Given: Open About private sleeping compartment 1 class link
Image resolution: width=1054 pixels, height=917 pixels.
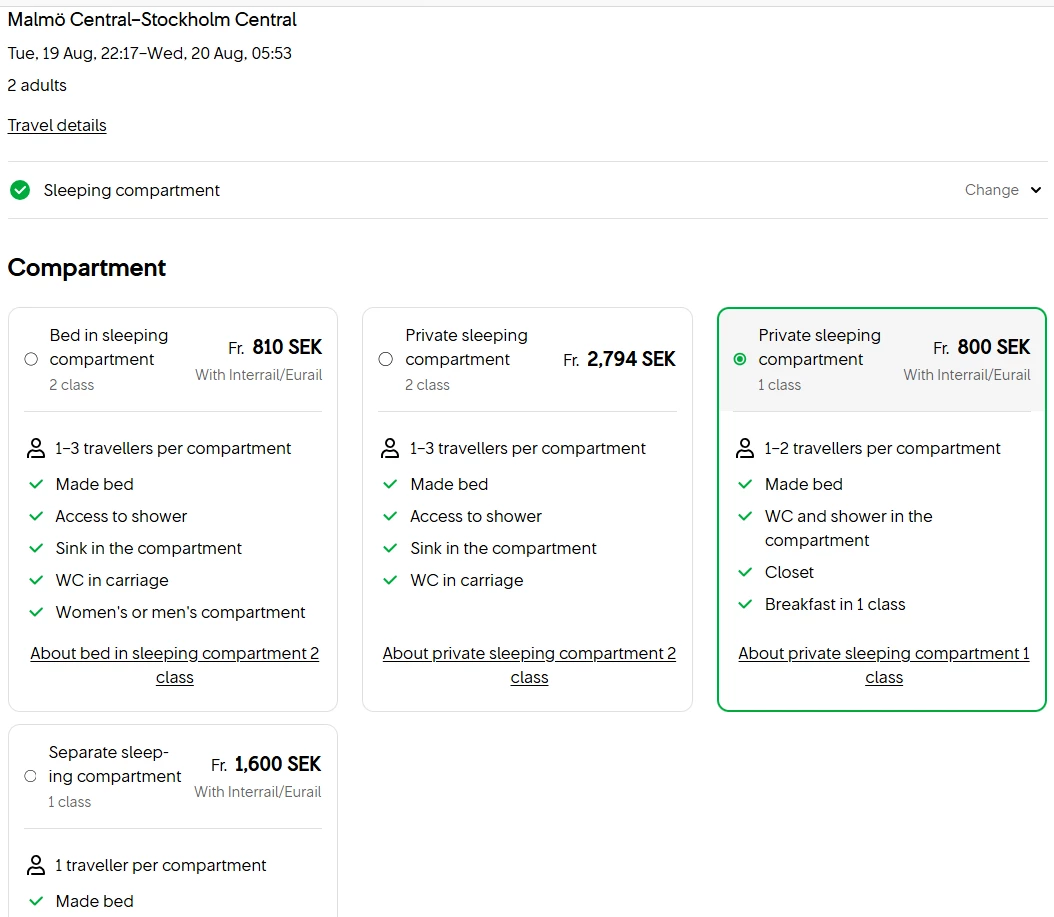Looking at the screenshot, I should [883, 665].
